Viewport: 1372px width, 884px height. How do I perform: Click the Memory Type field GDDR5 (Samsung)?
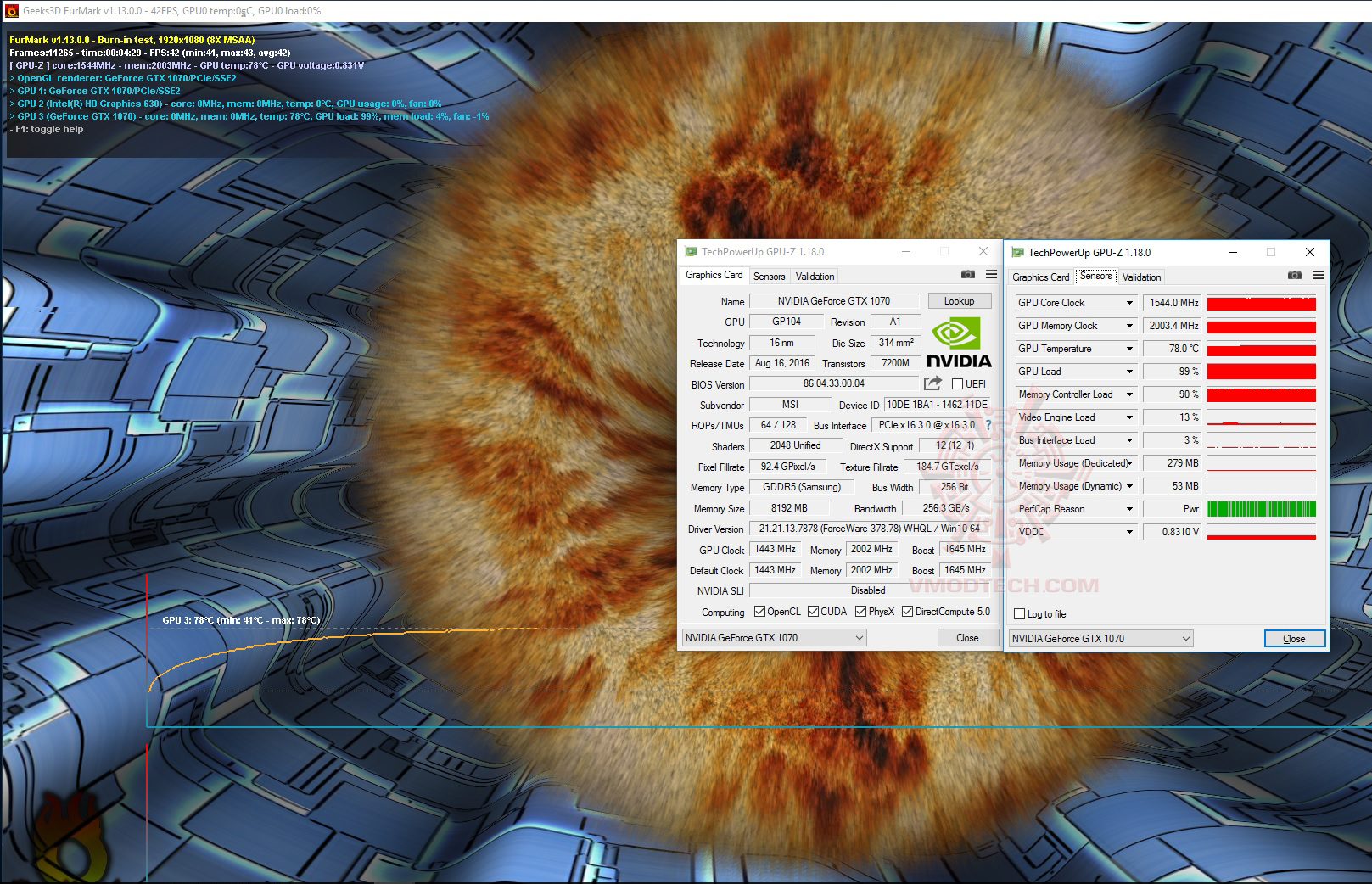[802, 487]
